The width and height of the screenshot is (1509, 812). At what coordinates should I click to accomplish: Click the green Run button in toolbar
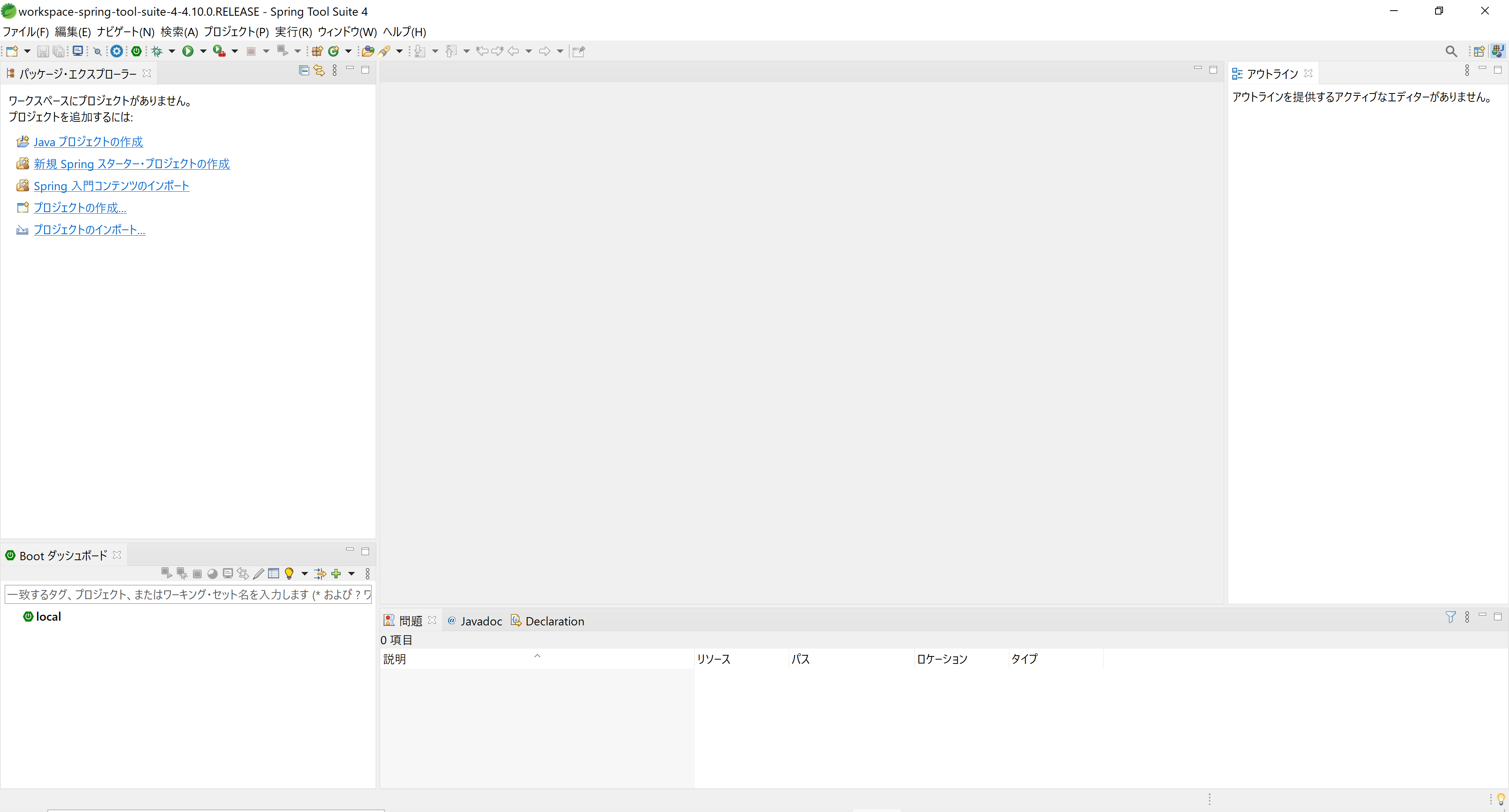click(187, 51)
